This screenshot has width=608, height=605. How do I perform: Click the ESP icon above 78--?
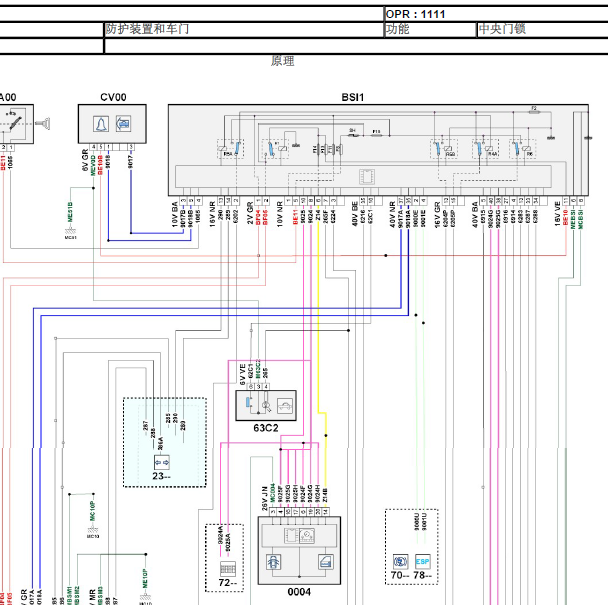(422, 562)
